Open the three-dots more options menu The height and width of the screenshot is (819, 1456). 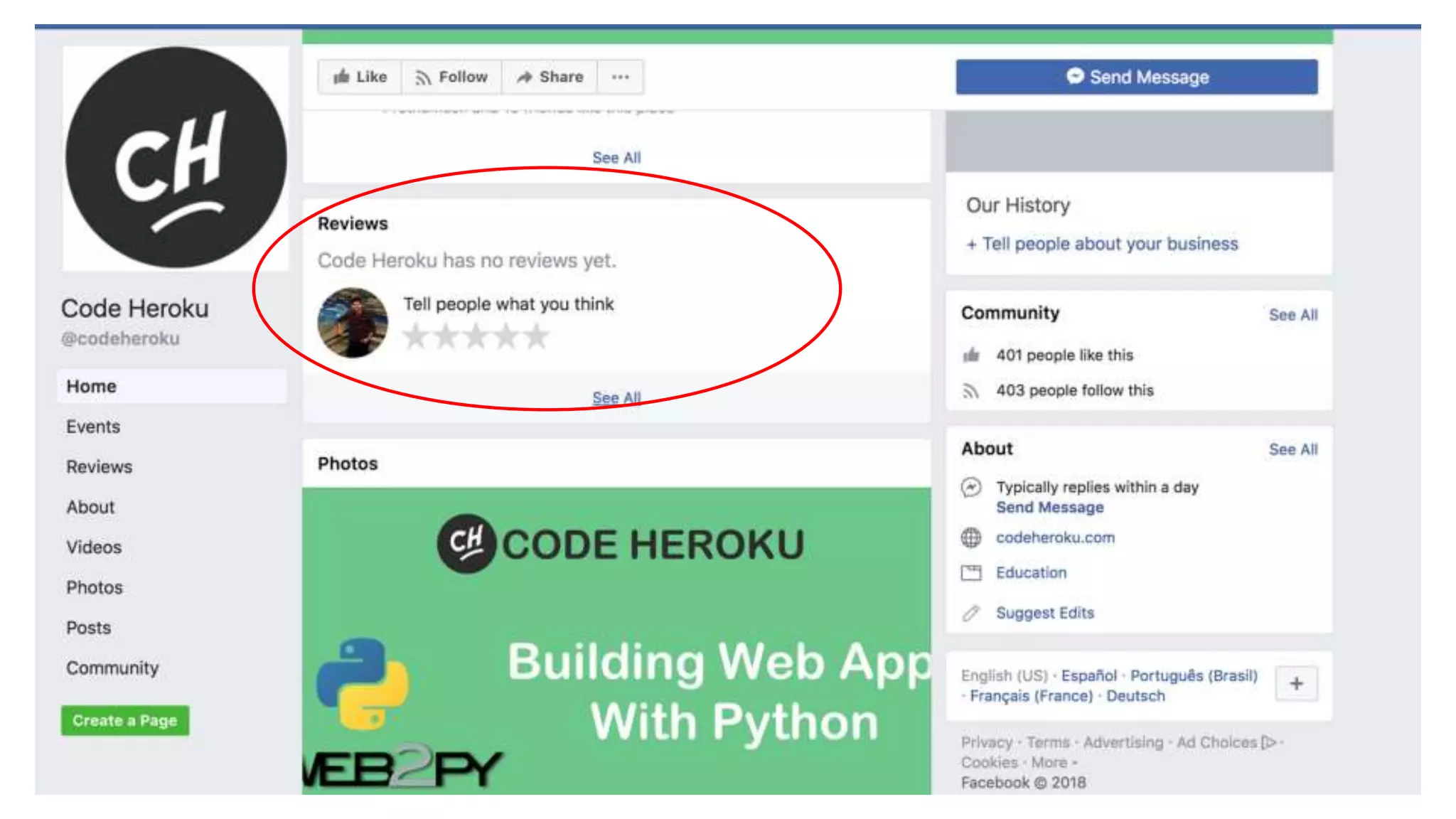click(x=621, y=77)
